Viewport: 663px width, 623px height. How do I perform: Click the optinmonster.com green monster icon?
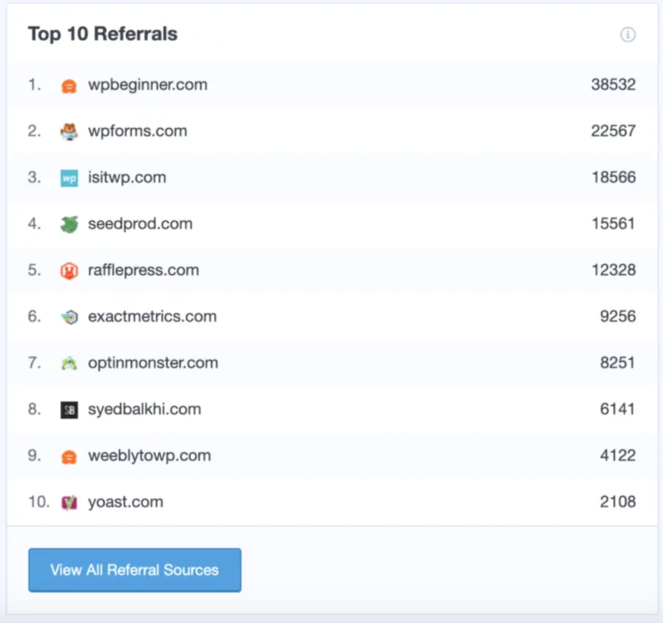[69, 364]
